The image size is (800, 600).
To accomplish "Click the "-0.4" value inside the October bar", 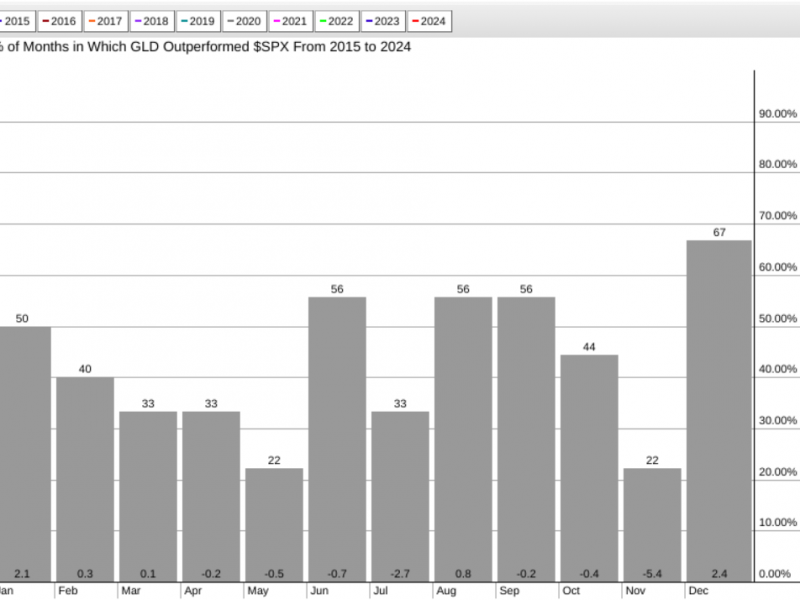I will click(589, 573).
